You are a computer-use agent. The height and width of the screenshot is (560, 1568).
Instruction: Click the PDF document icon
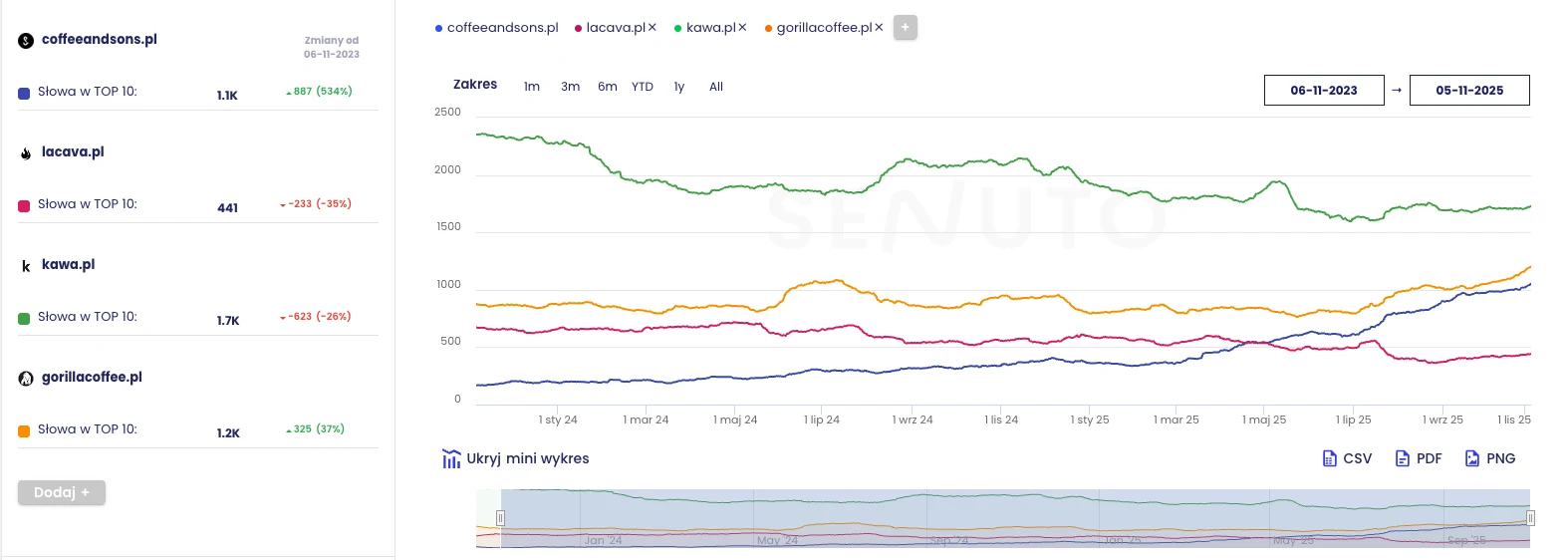click(x=1403, y=458)
